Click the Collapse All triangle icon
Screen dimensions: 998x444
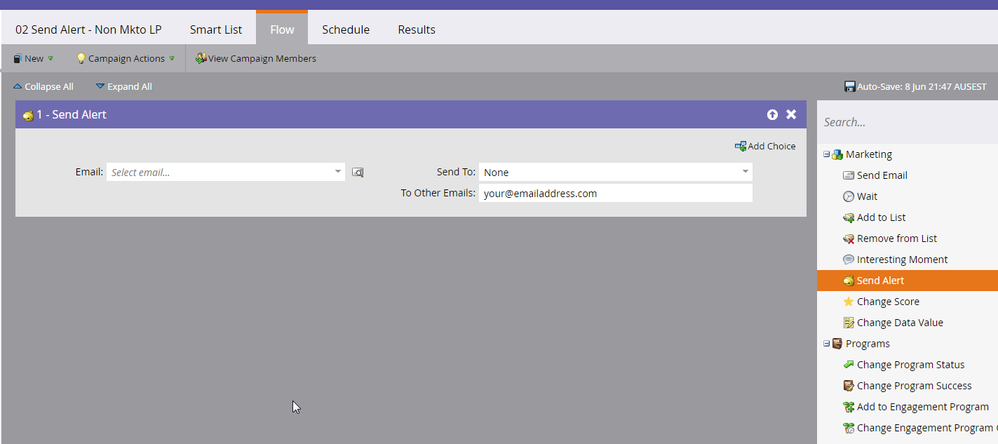[17, 87]
